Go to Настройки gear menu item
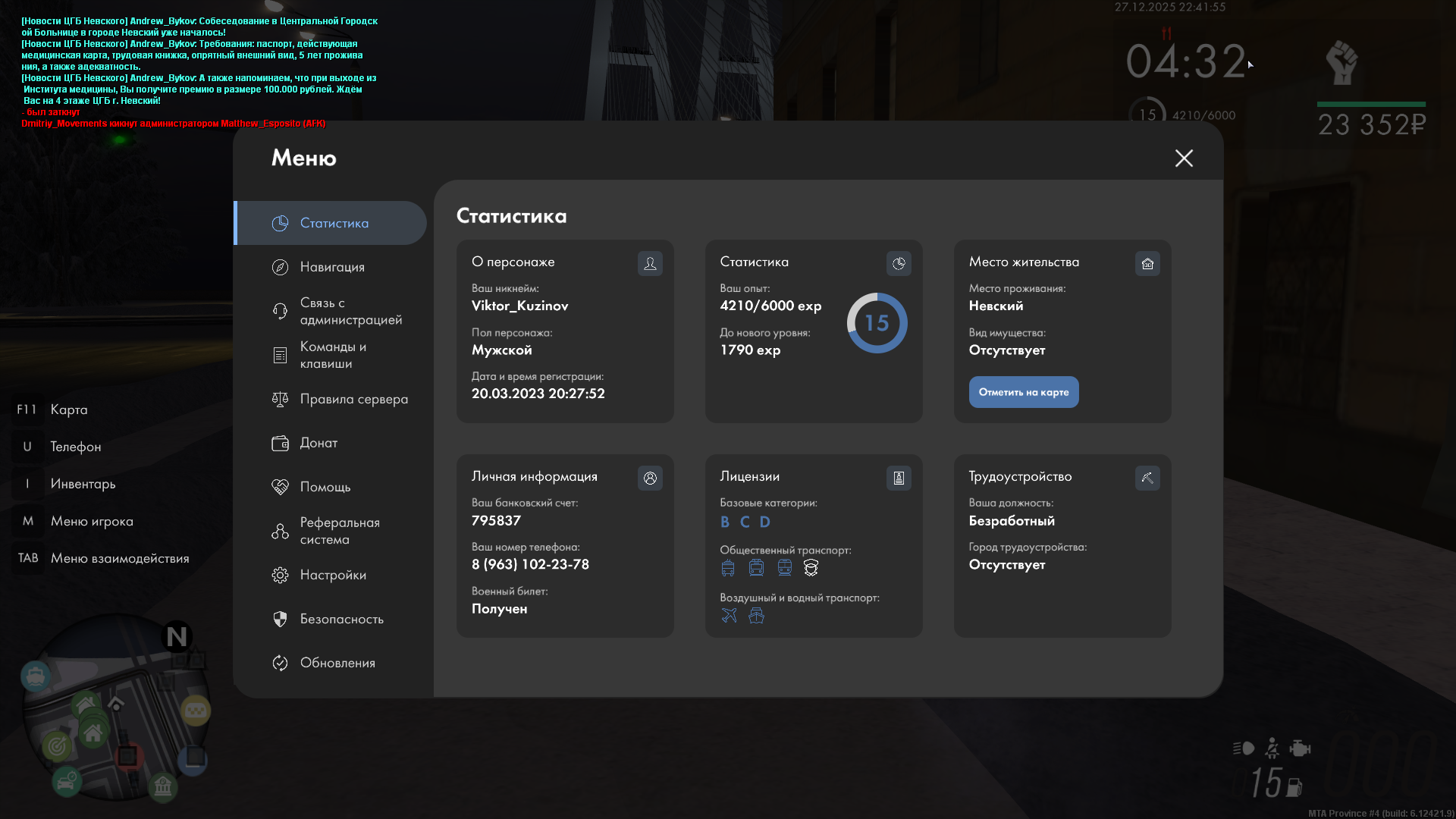Viewport: 1456px width, 819px height. (x=332, y=575)
